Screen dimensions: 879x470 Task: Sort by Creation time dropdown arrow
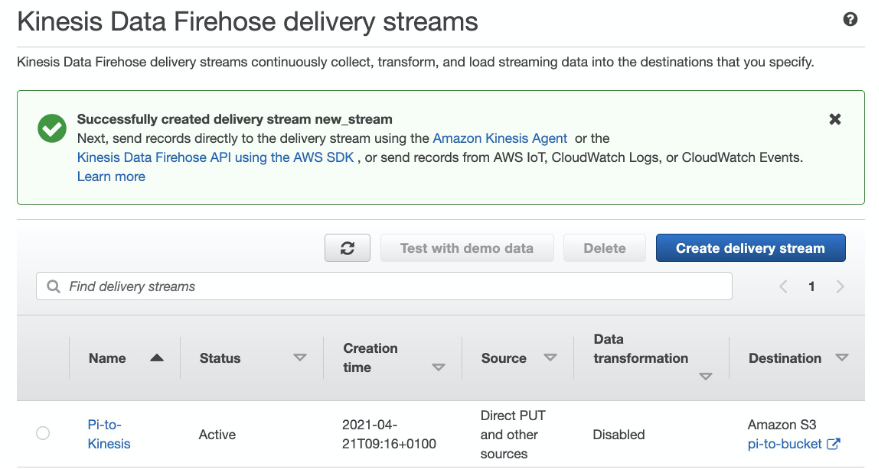(x=438, y=368)
